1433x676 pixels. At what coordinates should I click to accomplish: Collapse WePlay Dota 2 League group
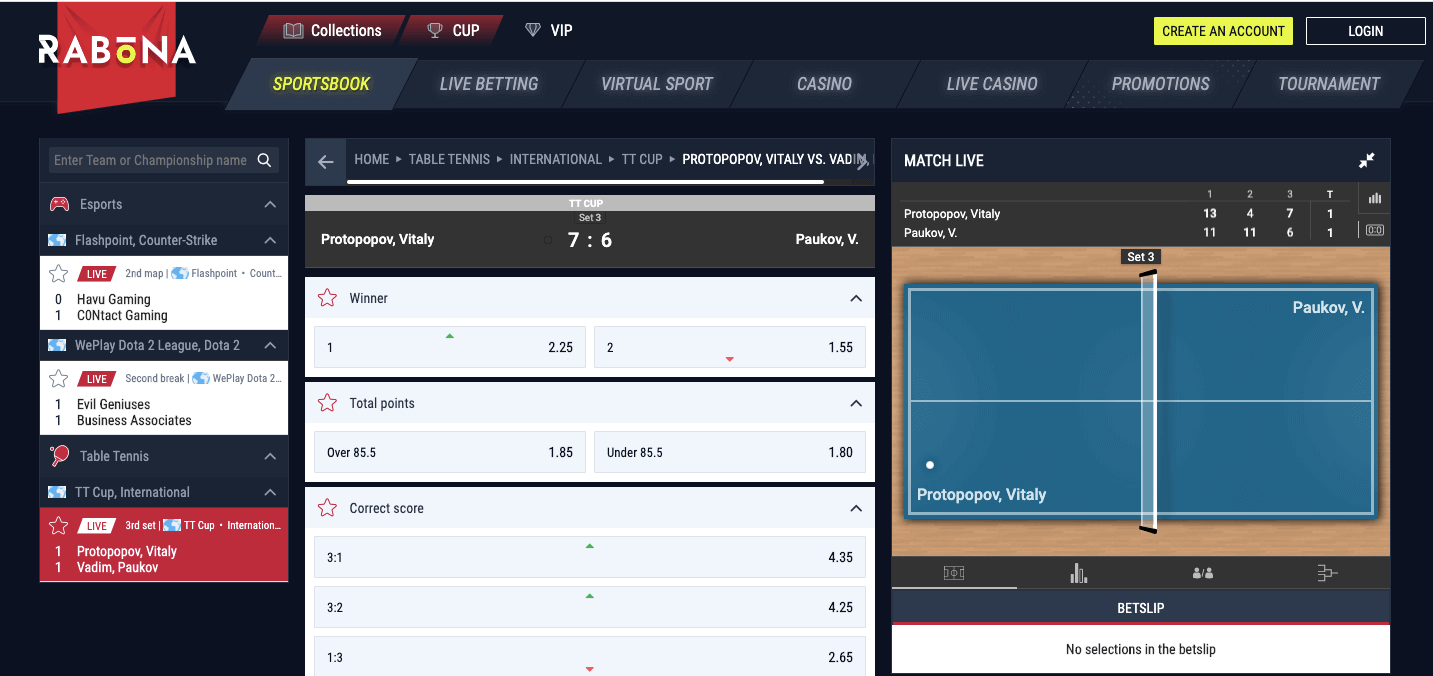click(x=270, y=345)
